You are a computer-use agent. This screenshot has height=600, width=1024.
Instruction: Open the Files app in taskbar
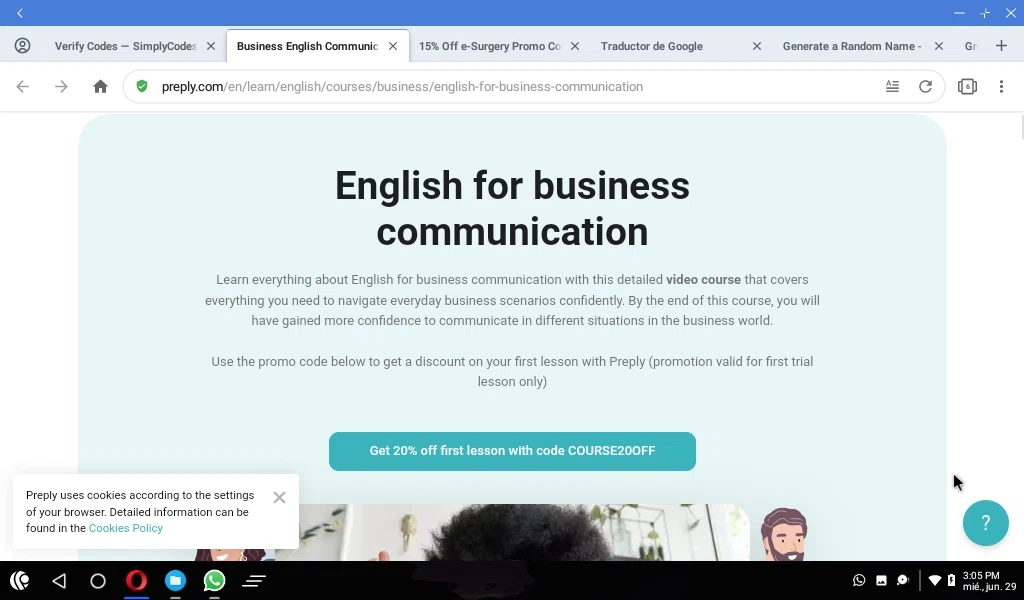[x=175, y=580]
